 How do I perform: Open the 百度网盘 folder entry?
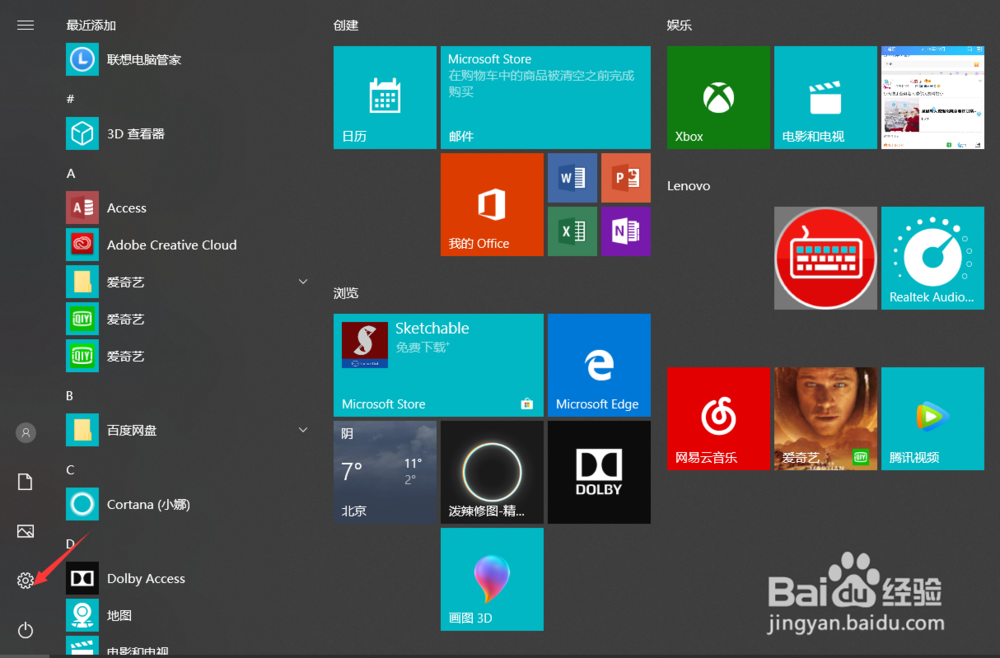point(187,430)
